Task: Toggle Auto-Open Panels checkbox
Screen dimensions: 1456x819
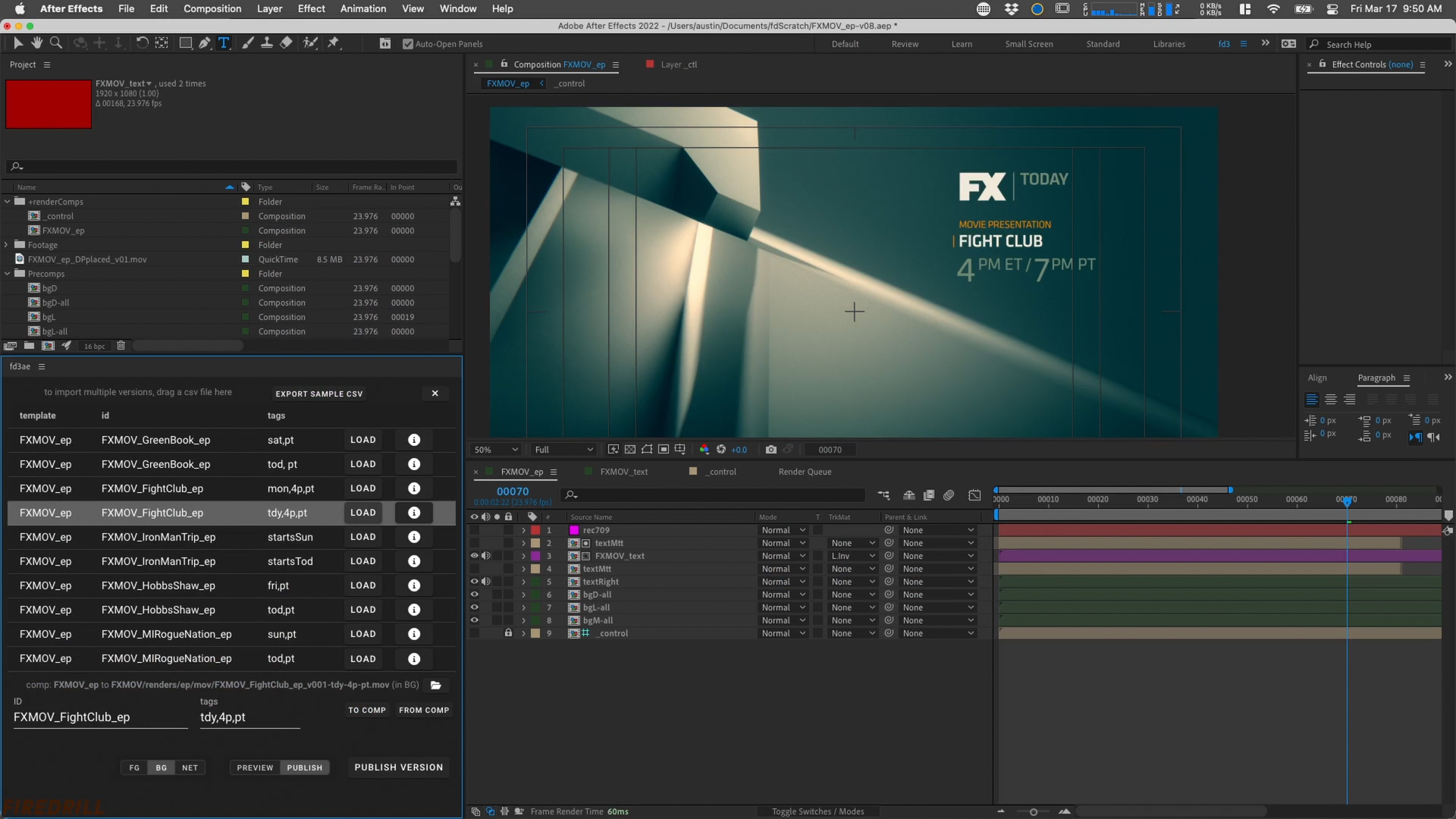Action: pos(408,44)
